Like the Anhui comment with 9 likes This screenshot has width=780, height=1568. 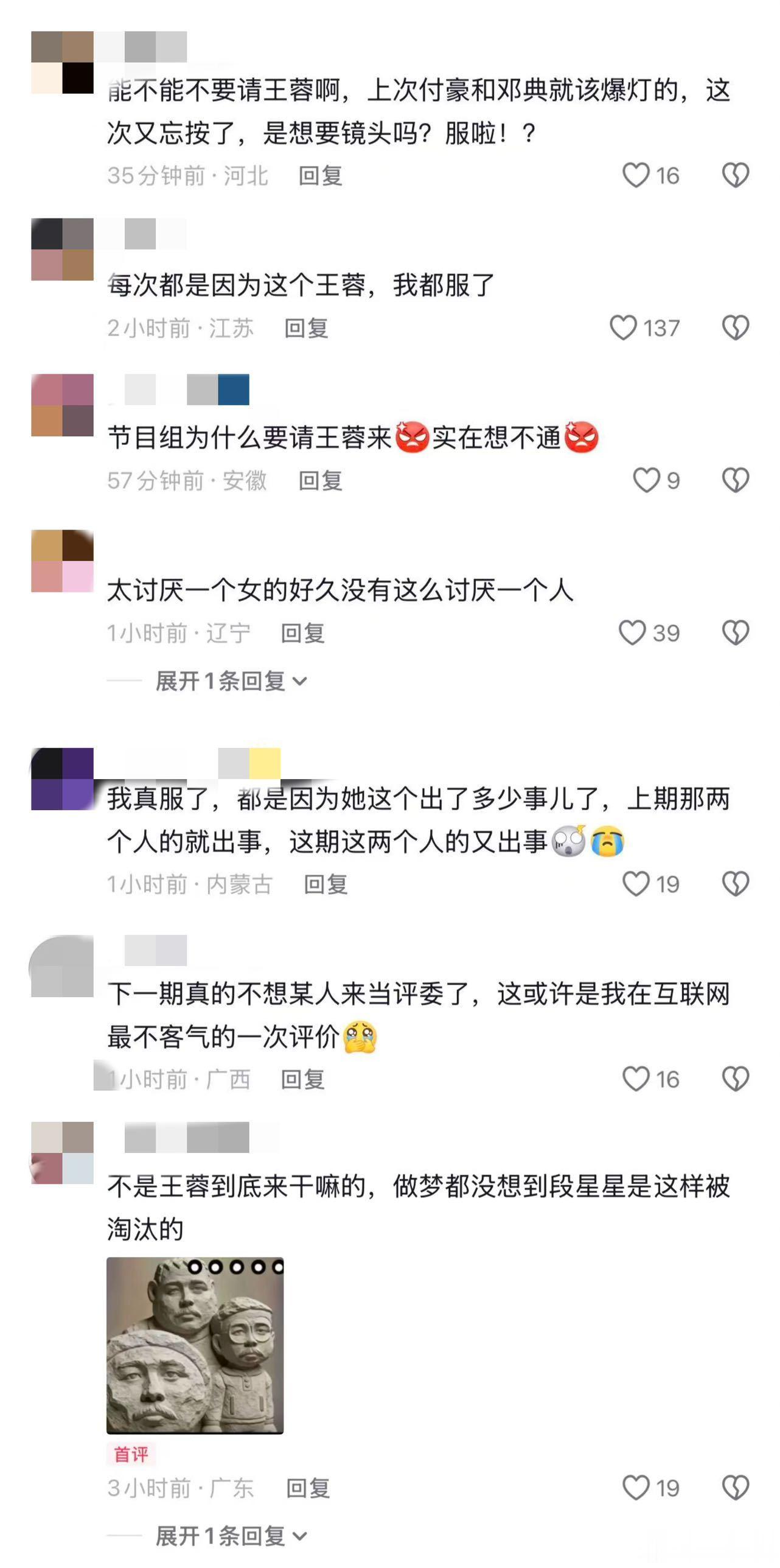(646, 480)
